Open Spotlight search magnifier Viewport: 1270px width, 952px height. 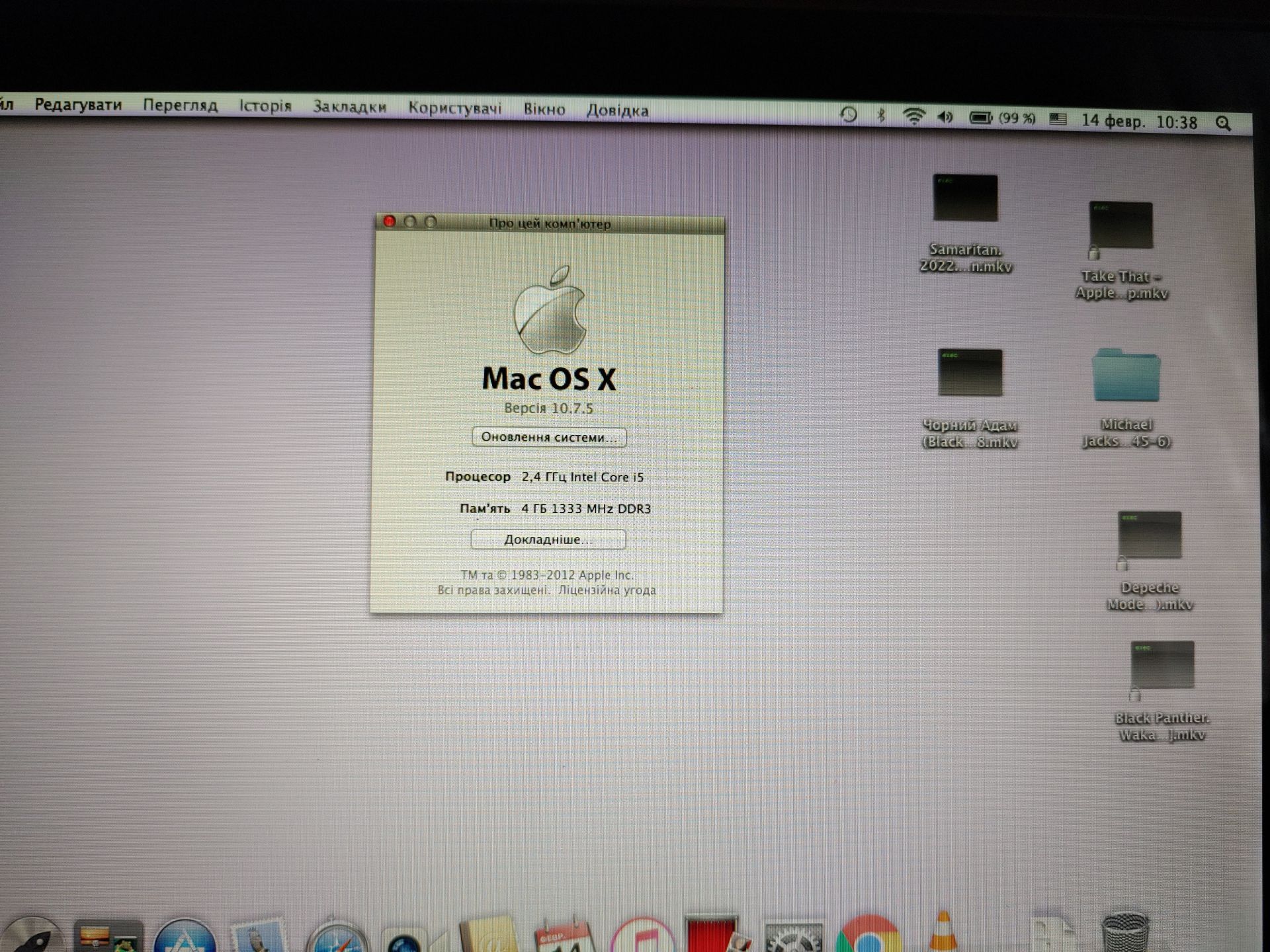[x=1223, y=123]
